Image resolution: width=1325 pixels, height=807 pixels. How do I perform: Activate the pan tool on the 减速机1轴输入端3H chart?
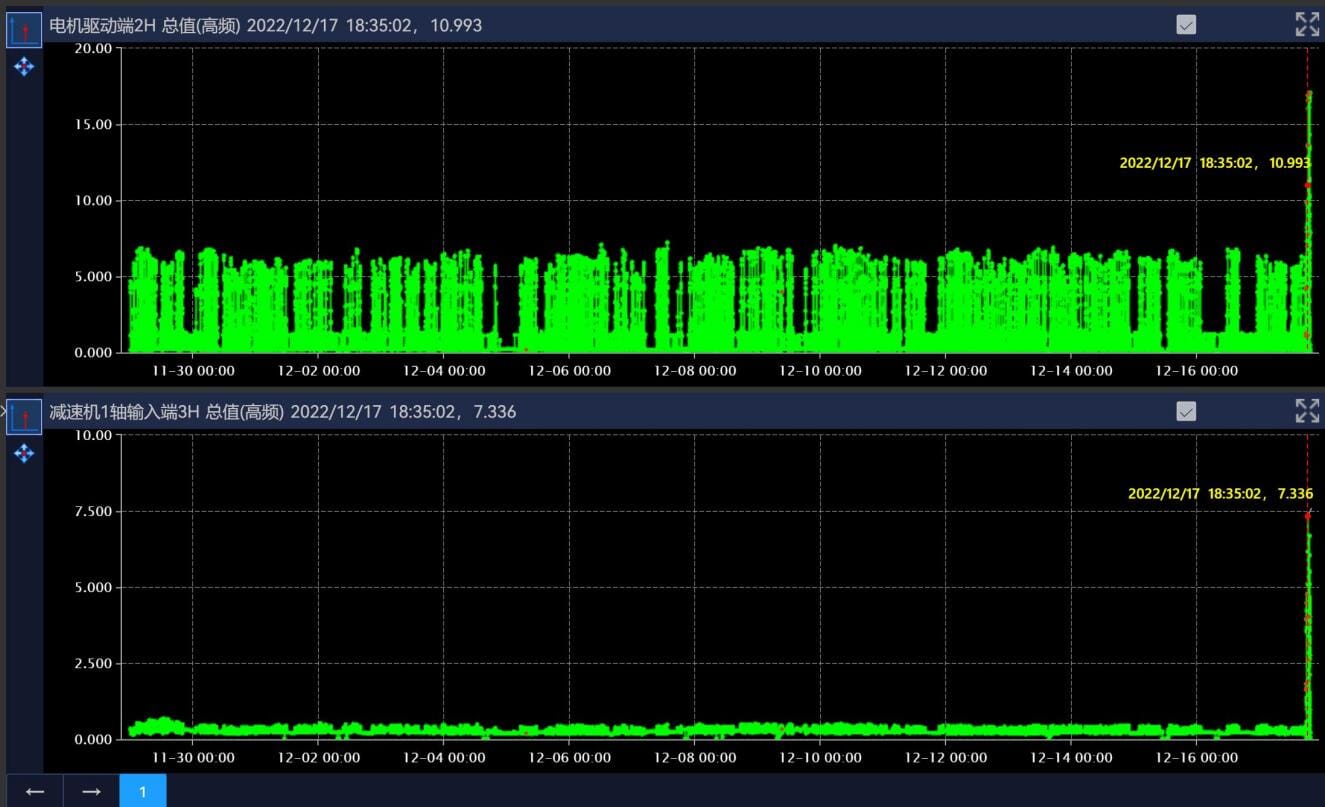click(24, 454)
